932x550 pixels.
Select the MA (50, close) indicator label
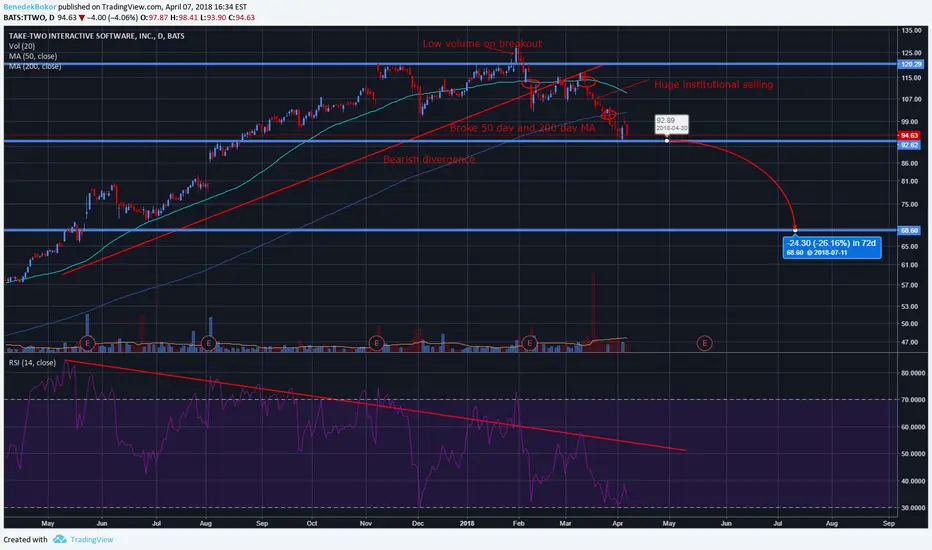pos(33,56)
